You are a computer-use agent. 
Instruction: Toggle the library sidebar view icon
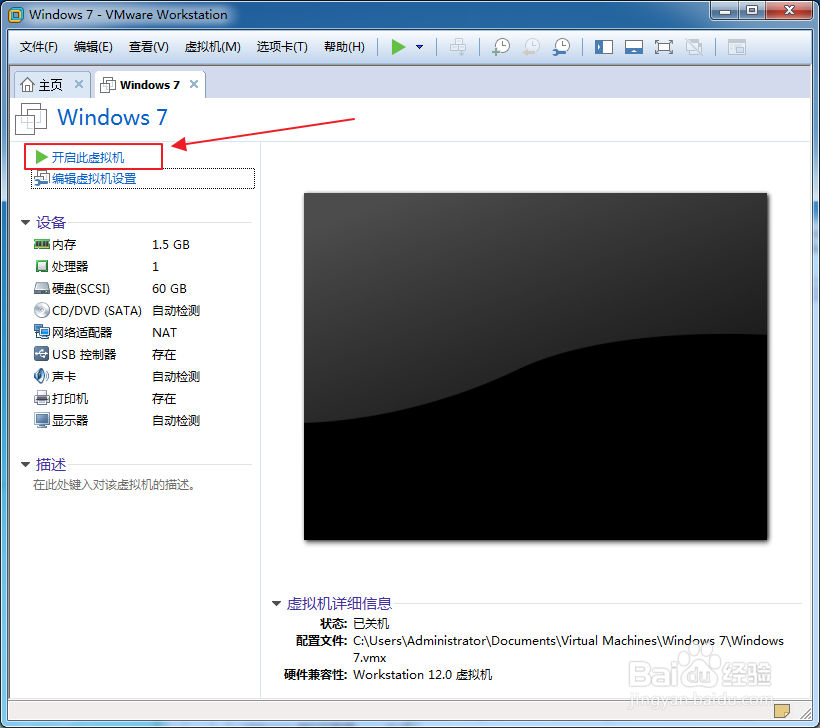click(603, 48)
